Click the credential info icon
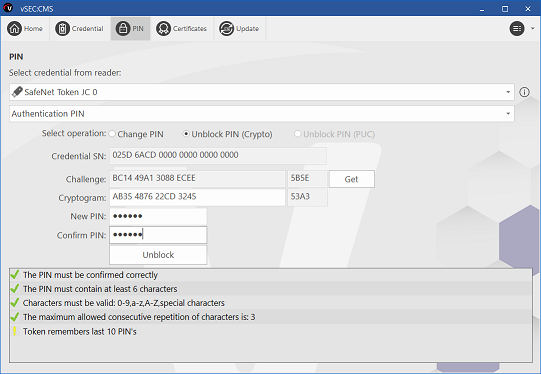Viewport: 541px width, 374px height. tap(524, 92)
